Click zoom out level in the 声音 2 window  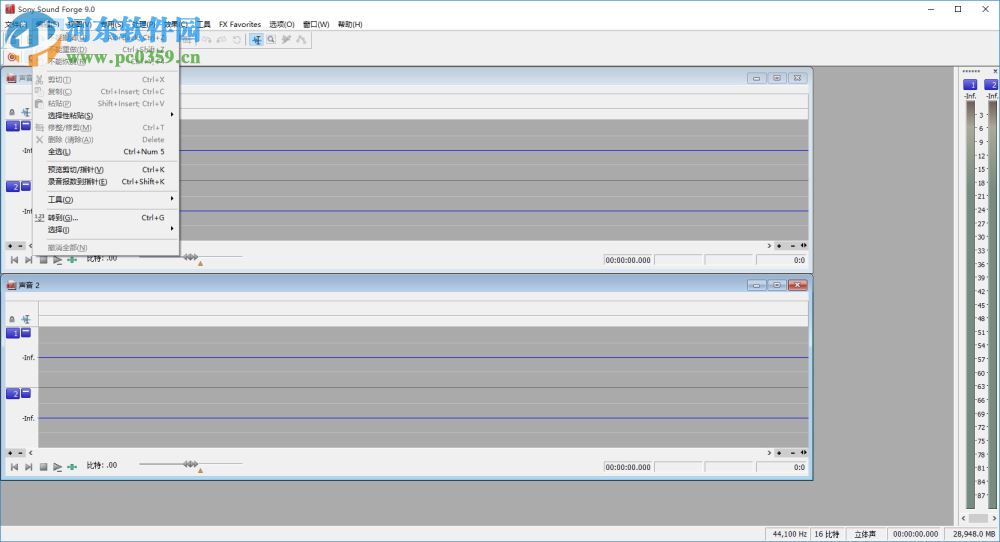tap(20, 453)
